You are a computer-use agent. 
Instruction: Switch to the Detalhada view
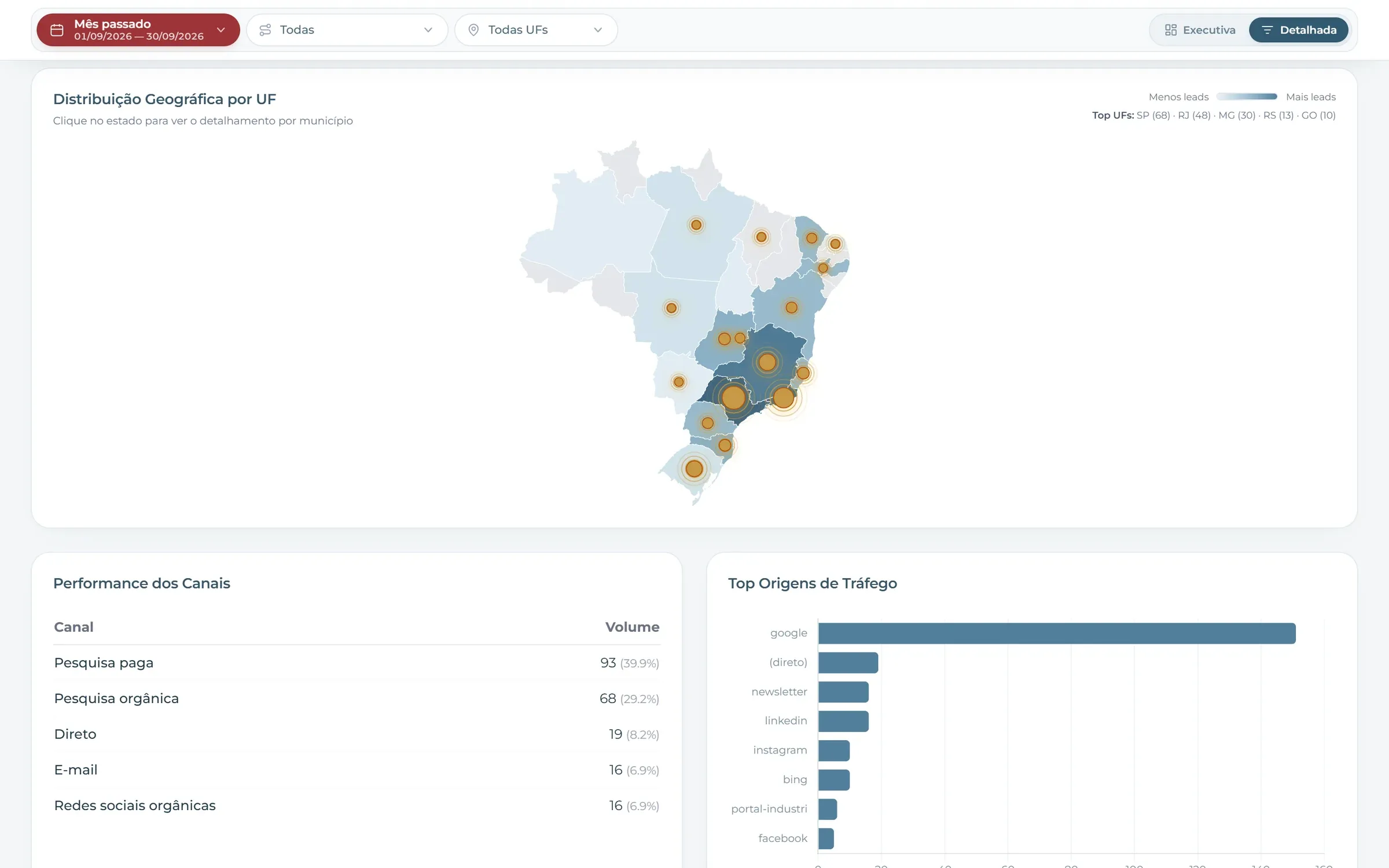pos(1299,30)
